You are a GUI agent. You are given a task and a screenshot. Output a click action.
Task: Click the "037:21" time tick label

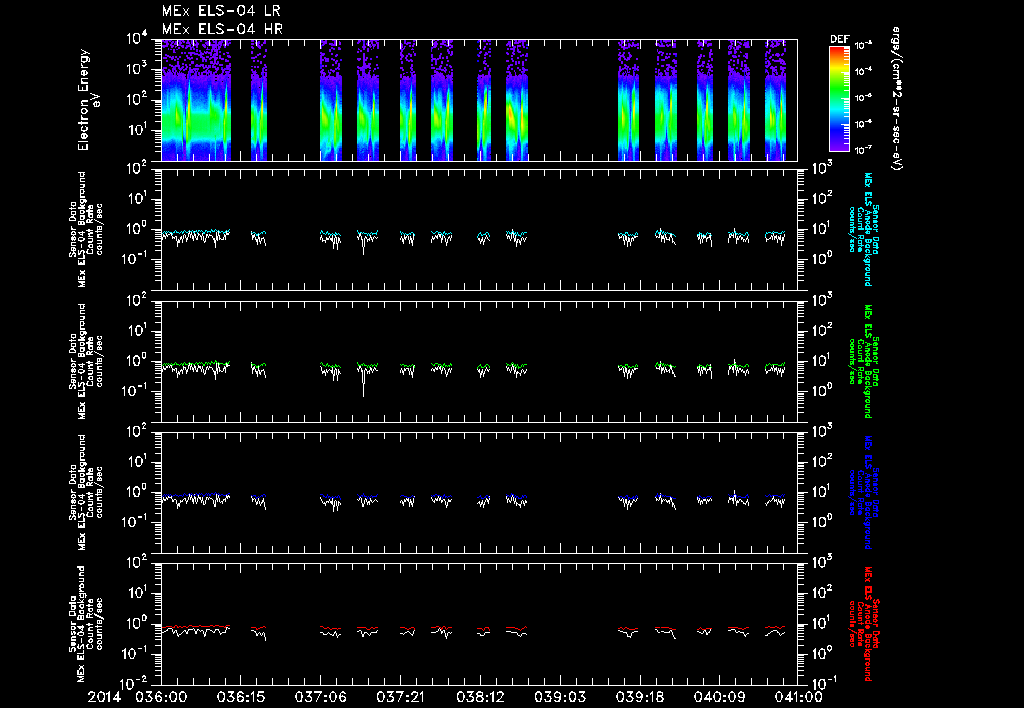point(400,697)
